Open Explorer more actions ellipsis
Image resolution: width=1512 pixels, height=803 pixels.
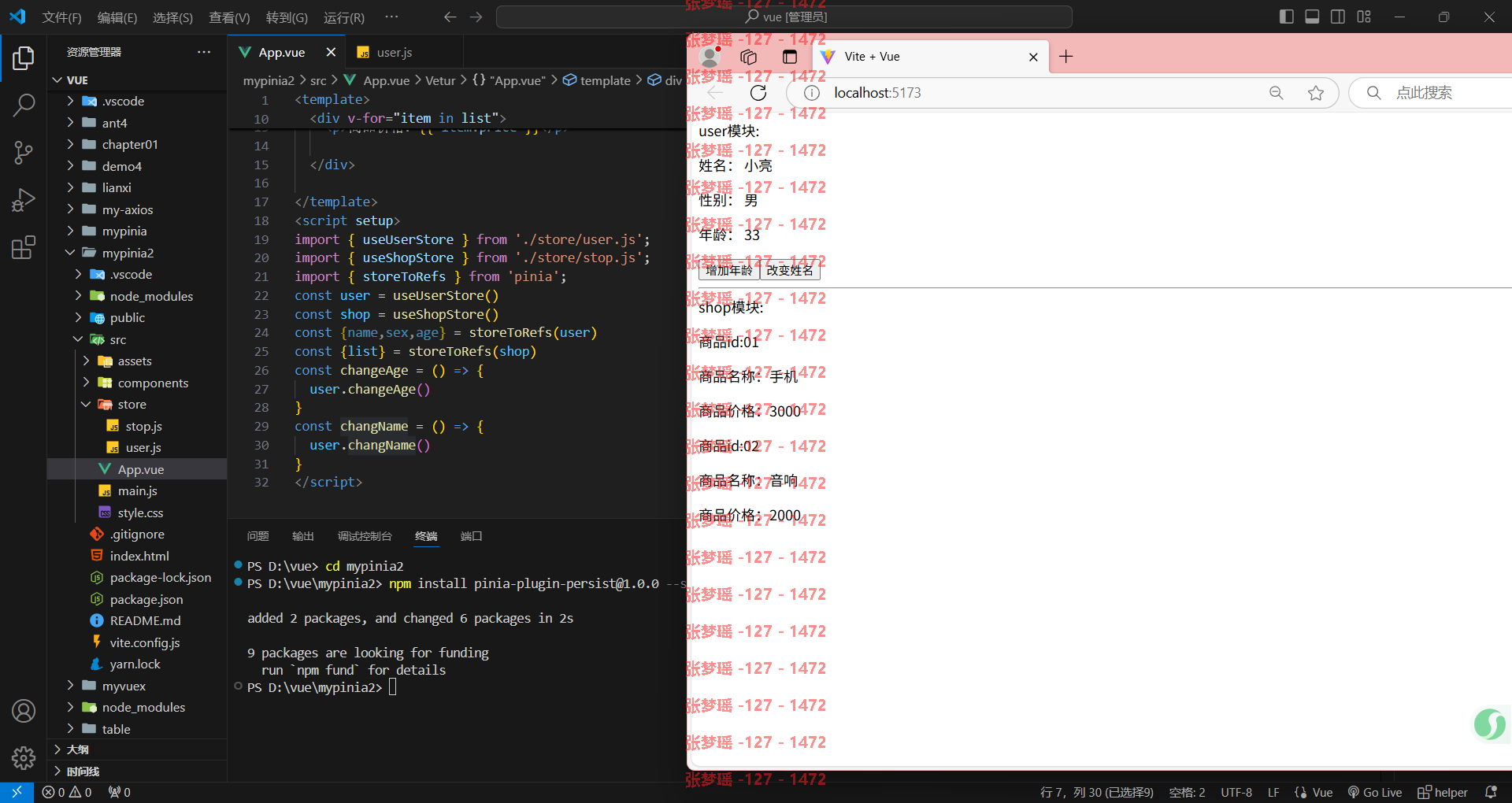204,52
